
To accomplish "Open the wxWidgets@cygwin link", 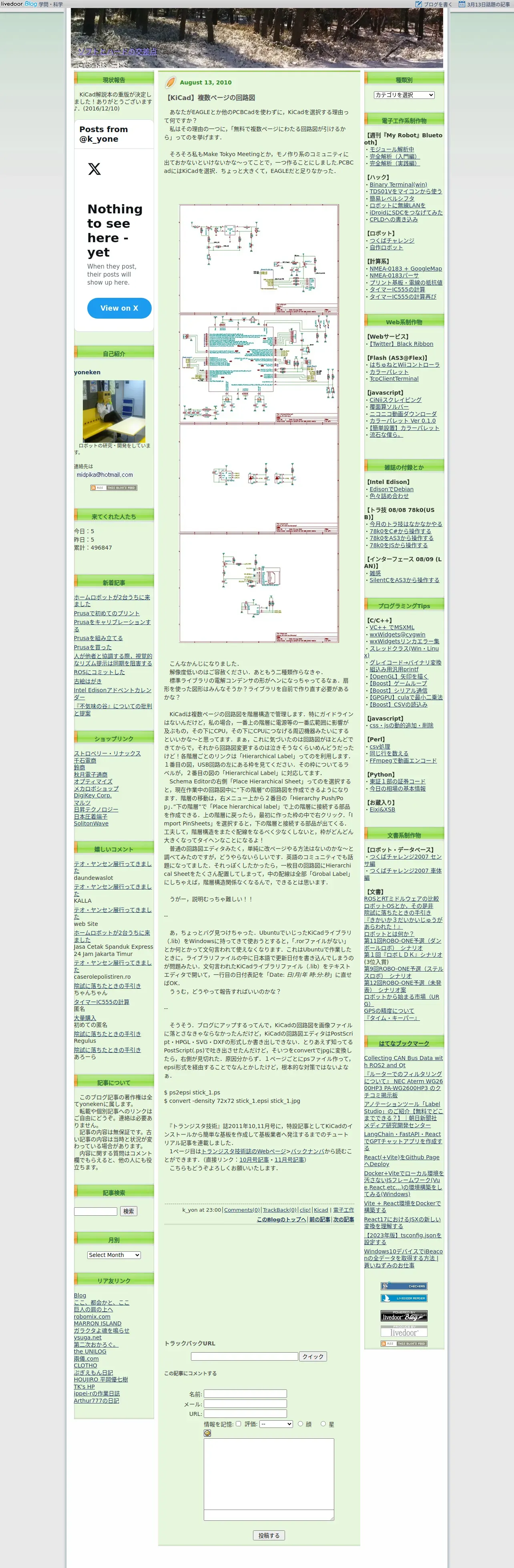I will click(398, 634).
